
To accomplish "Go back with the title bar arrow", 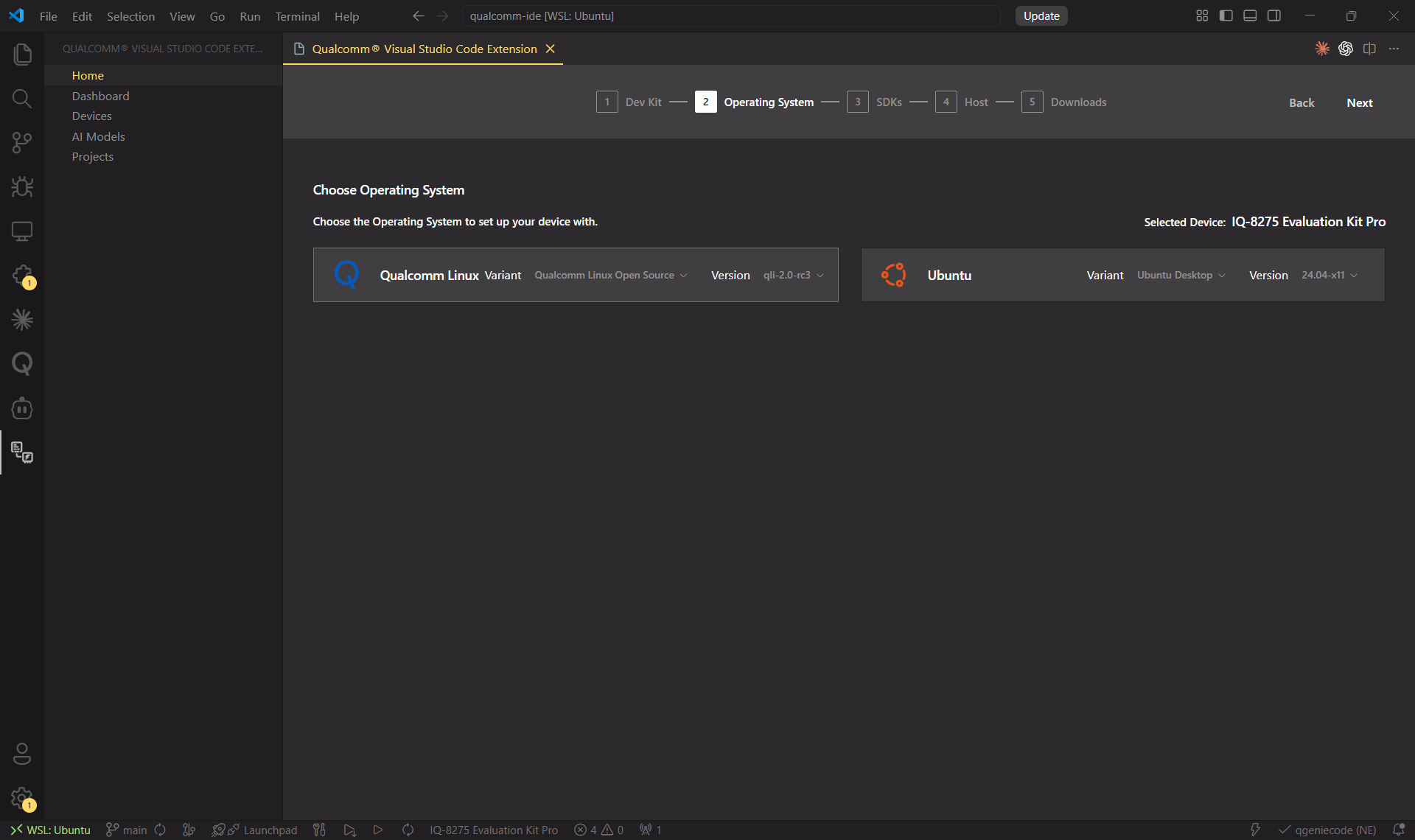I will 419,15.
